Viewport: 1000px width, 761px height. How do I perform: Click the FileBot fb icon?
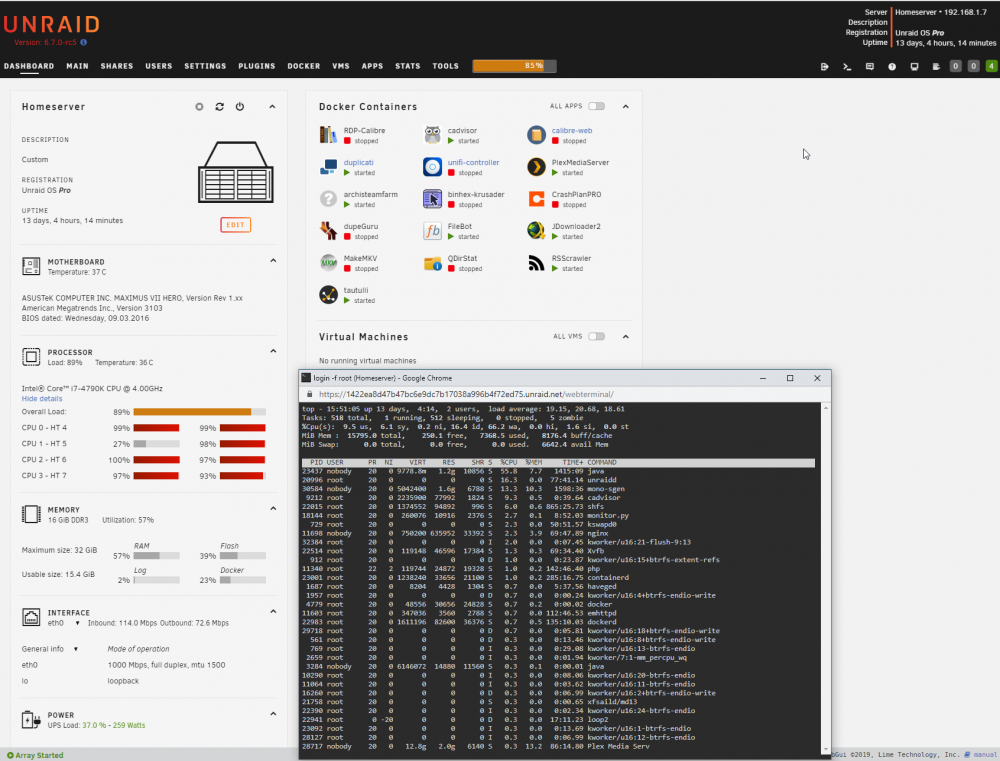(432, 230)
